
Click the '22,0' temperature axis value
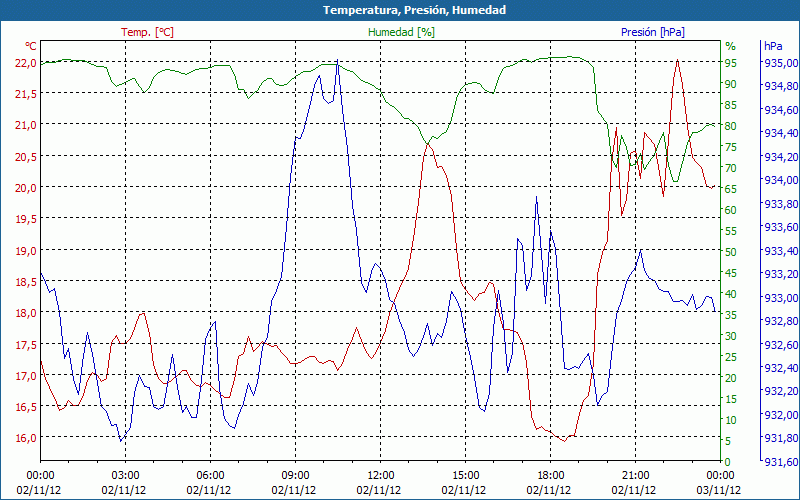(27, 63)
